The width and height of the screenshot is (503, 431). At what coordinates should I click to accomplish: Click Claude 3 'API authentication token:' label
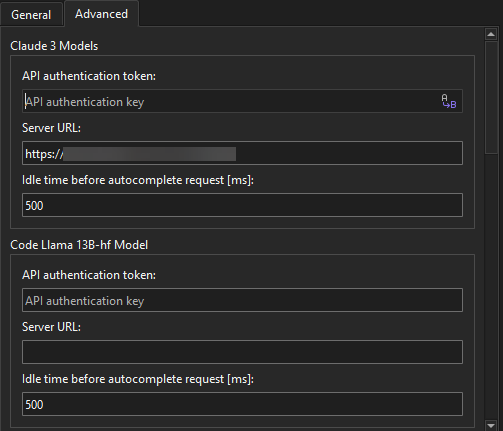(89, 76)
